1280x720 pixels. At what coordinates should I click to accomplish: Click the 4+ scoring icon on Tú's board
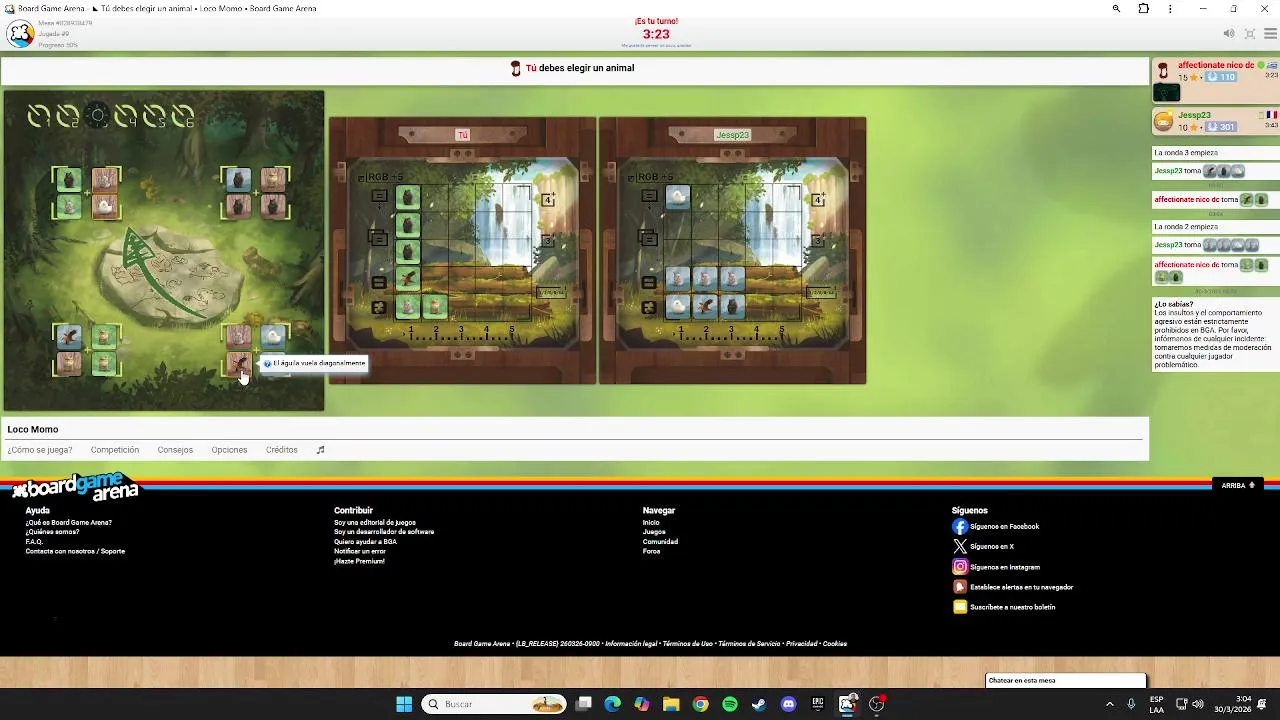pyautogui.click(x=548, y=199)
